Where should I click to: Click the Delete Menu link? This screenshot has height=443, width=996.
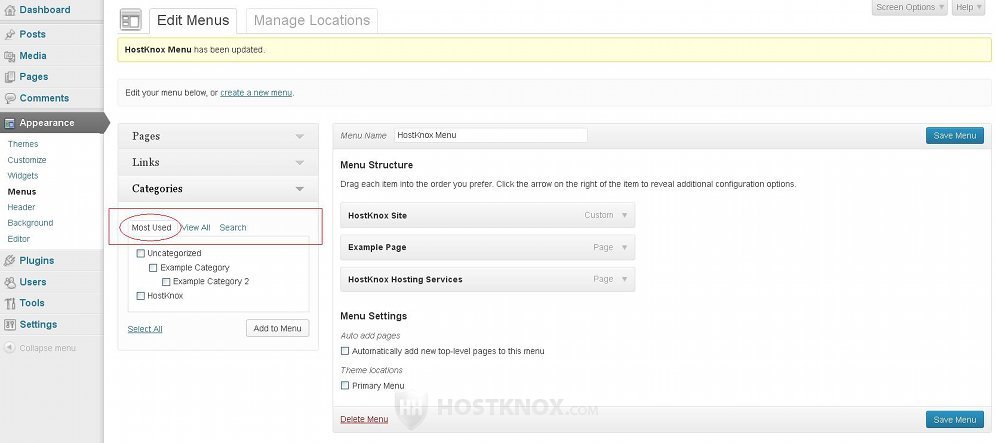pos(364,419)
